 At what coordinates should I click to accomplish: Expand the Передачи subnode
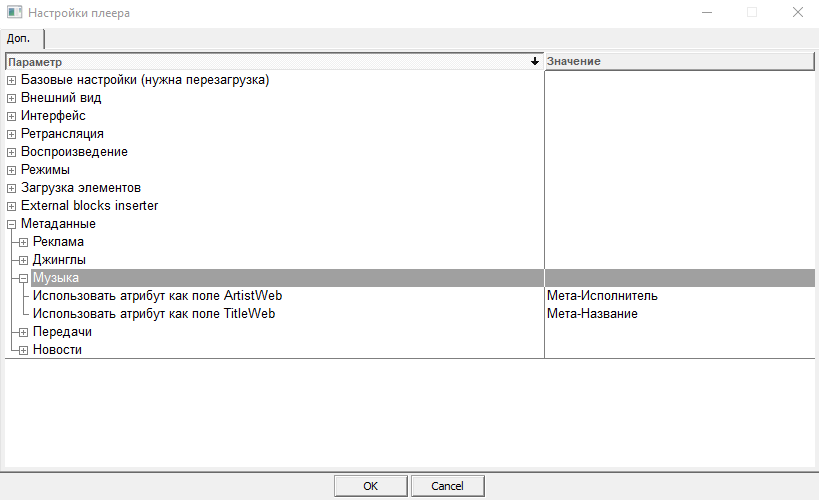click(x=24, y=332)
